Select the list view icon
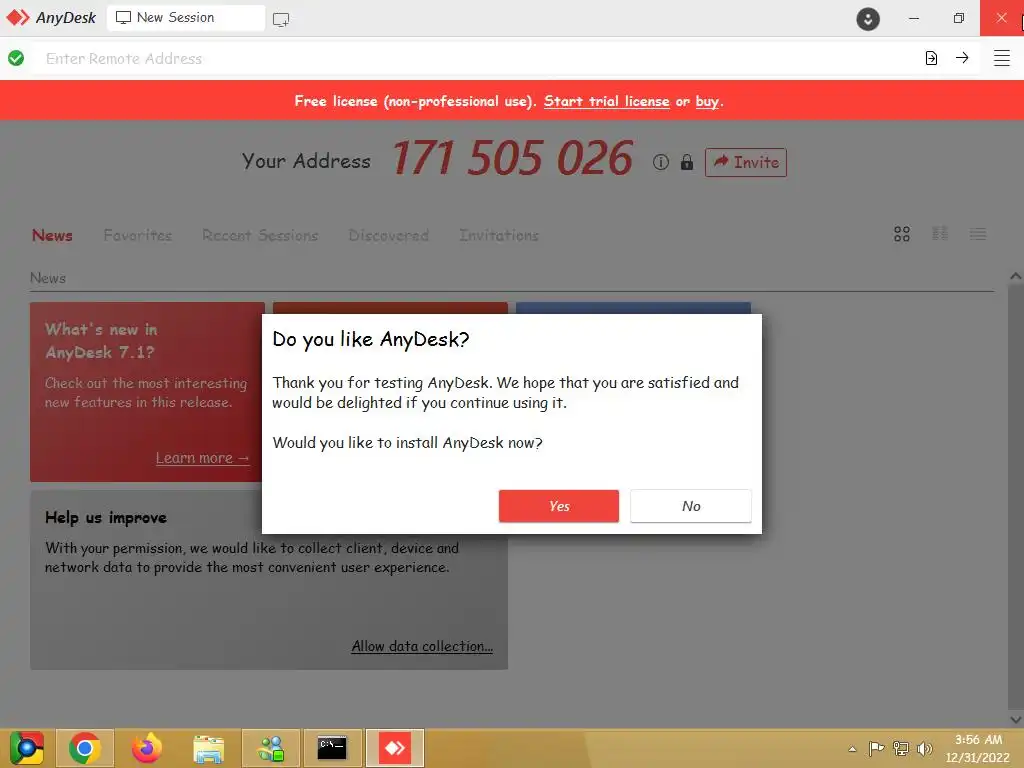The height and width of the screenshot is (768, 1024). tap(978, 234)
